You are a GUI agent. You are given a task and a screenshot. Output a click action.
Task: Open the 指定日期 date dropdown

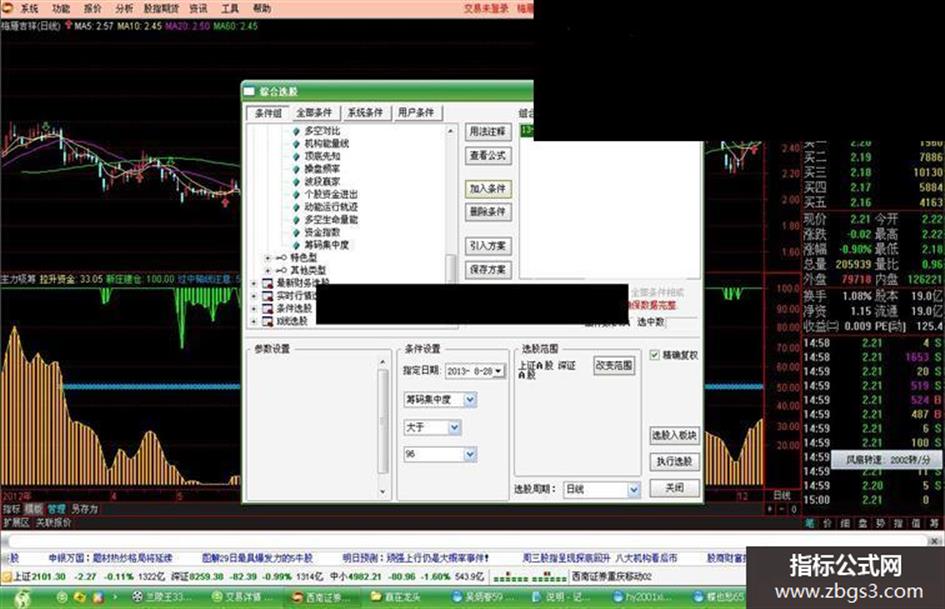498,371
